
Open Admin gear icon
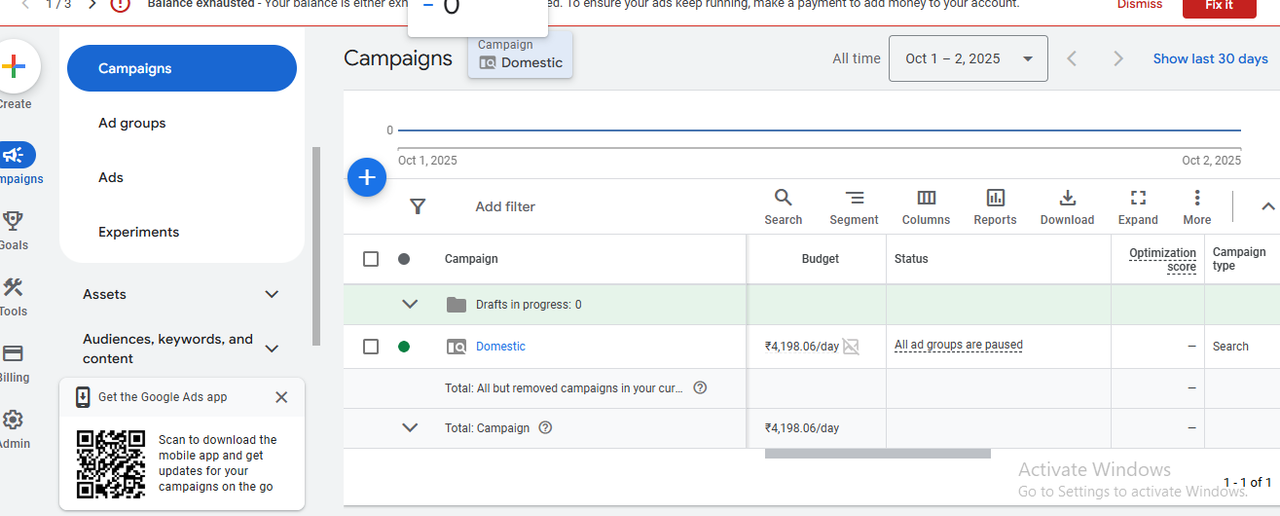(13, 419)
